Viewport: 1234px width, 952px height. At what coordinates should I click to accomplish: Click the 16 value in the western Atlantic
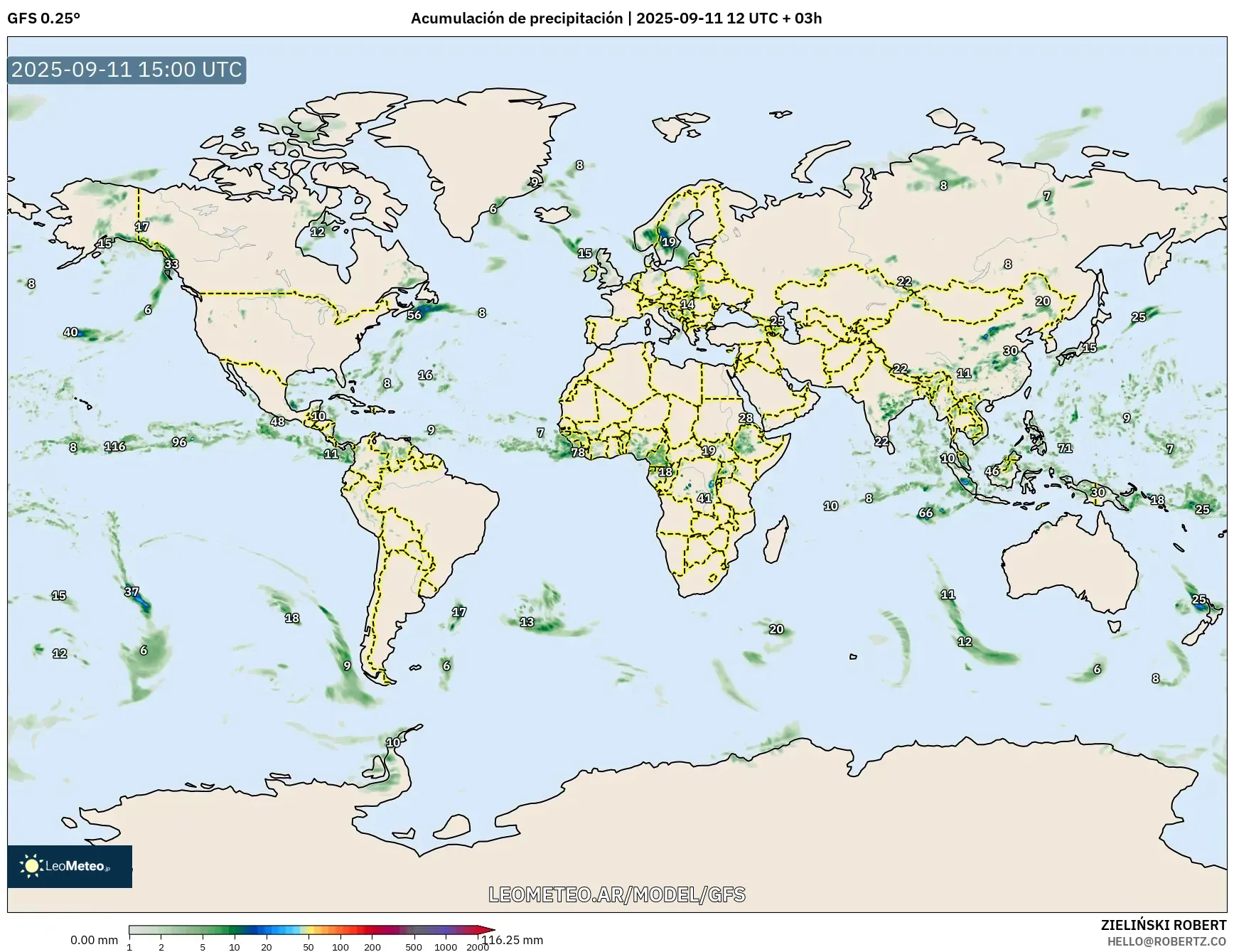[425, 375]
